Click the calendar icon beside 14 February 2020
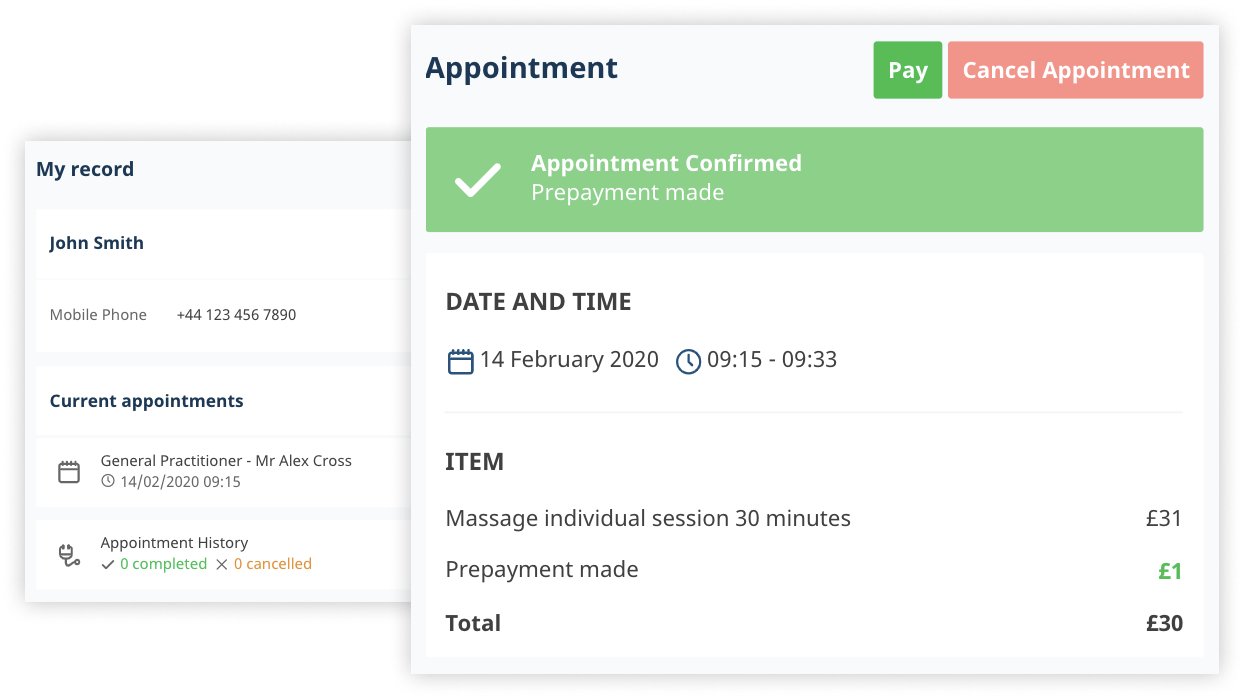The width and height of the screenshot is (1244, 699). [460, 361]
